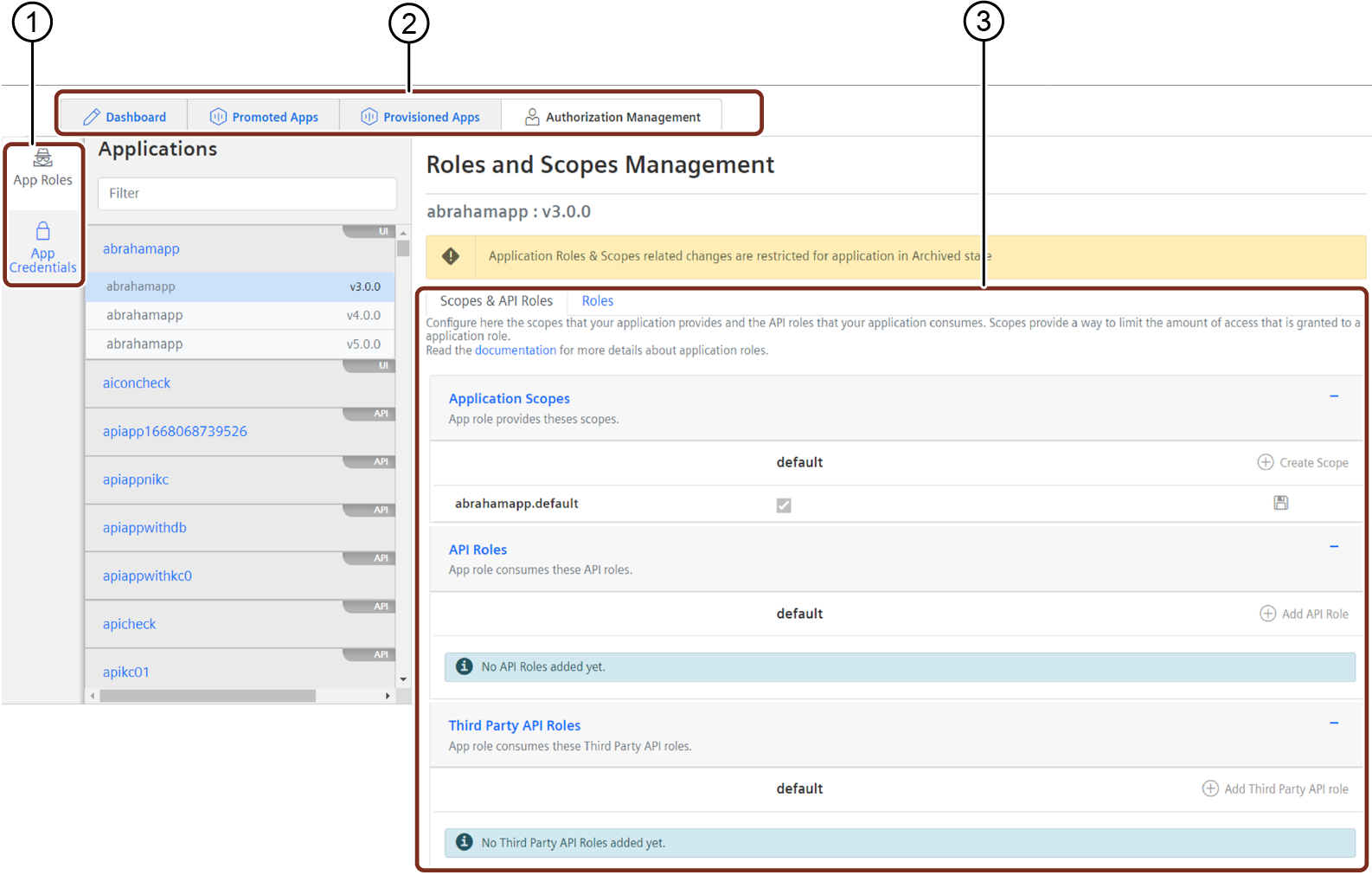Collapse the Third Party API Roles section
1372x875 pixels.
(1334, 723)
